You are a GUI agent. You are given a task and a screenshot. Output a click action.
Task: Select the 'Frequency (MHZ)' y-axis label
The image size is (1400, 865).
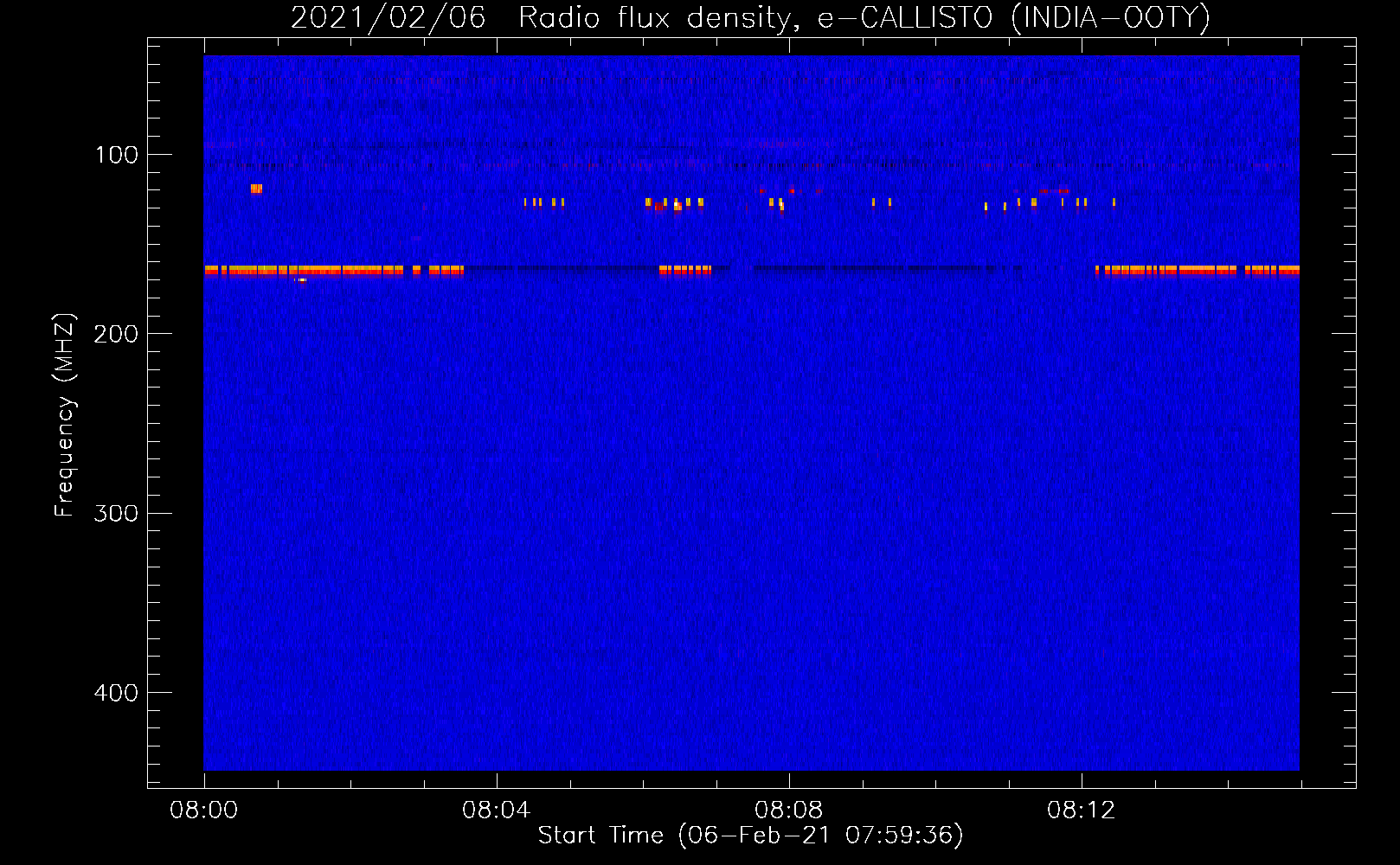tap(65, 415)
